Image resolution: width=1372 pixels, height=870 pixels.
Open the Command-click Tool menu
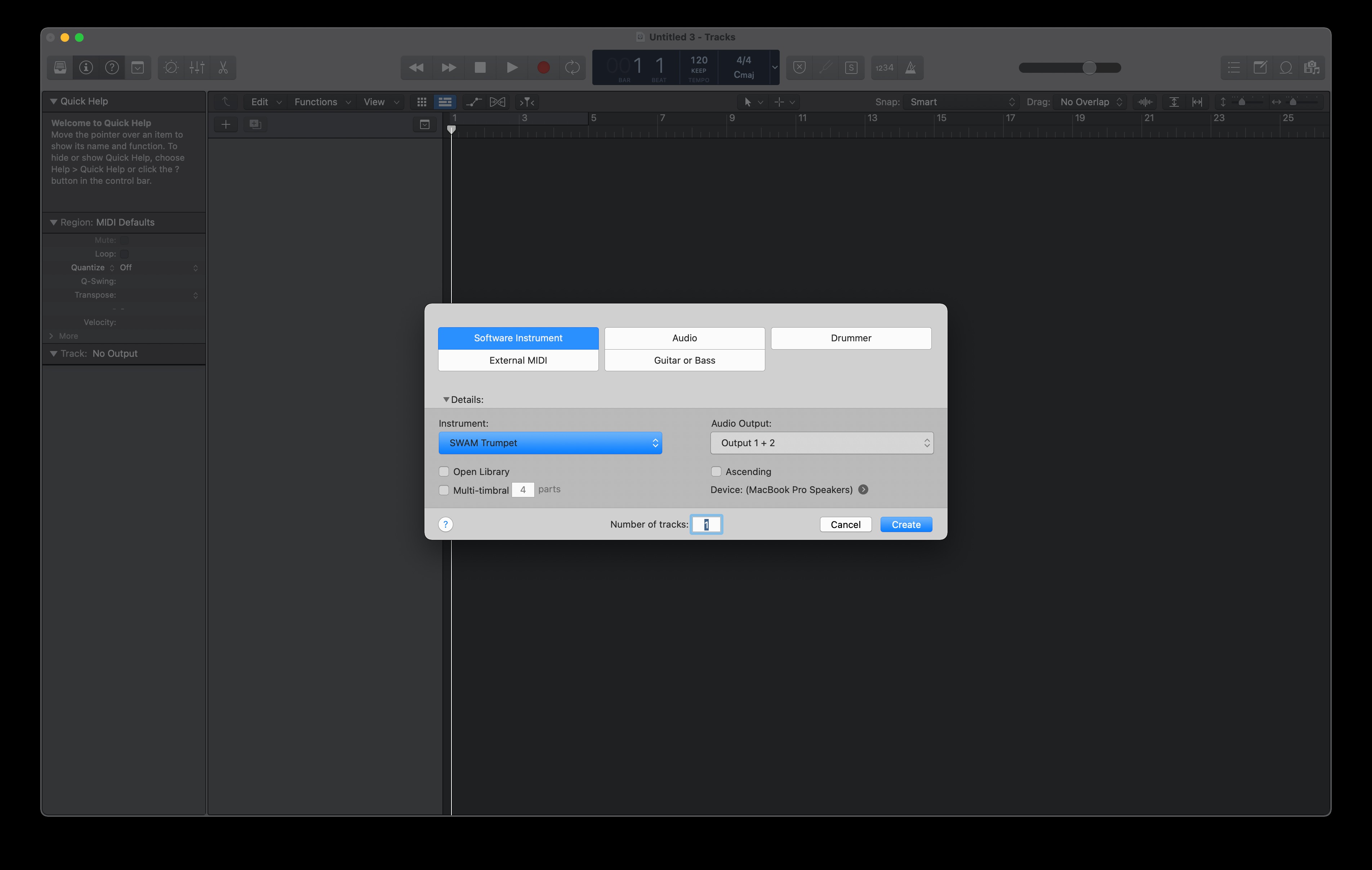point(784,102)
